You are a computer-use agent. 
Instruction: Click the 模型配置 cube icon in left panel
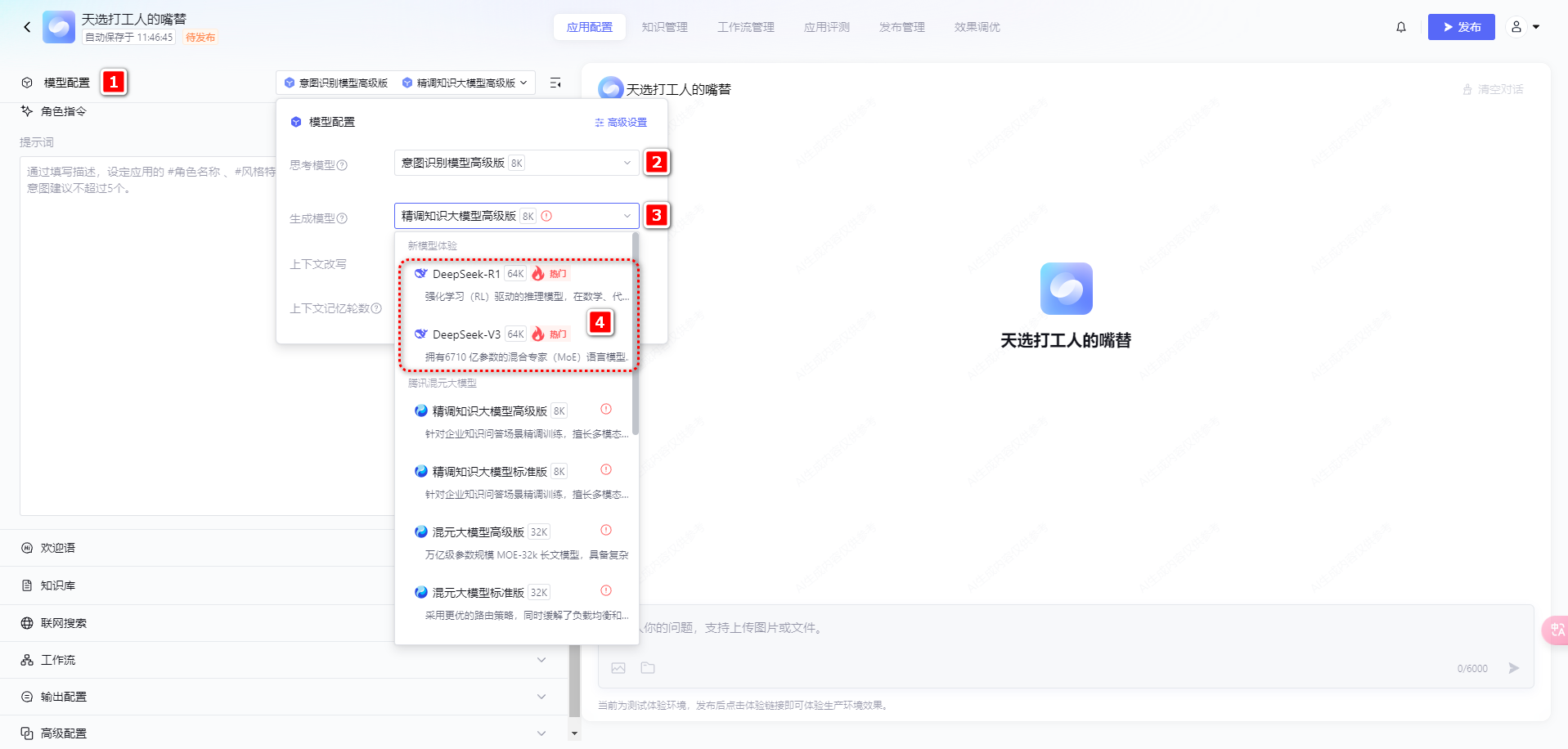[27, 83]
